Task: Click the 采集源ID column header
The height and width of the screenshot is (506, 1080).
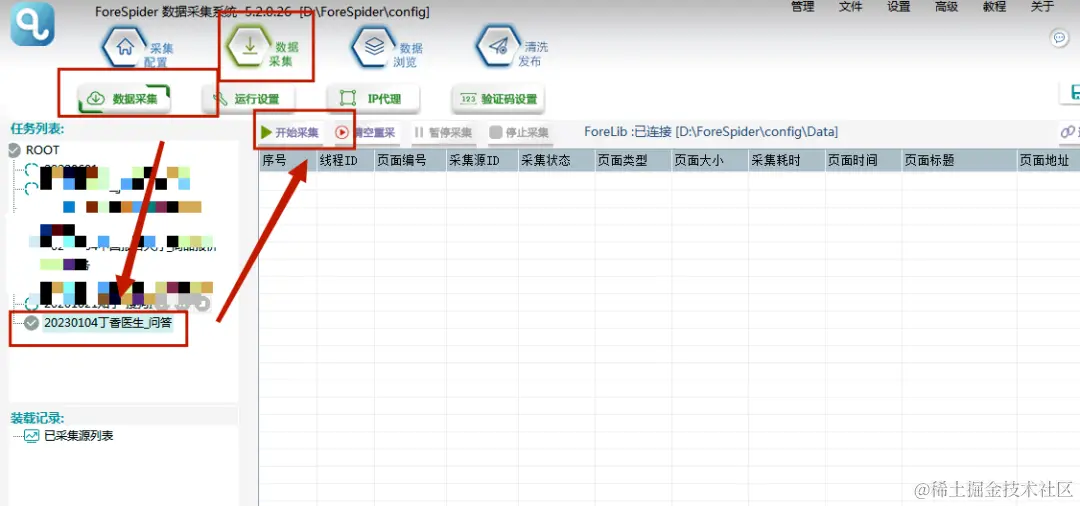Action: 482,160
